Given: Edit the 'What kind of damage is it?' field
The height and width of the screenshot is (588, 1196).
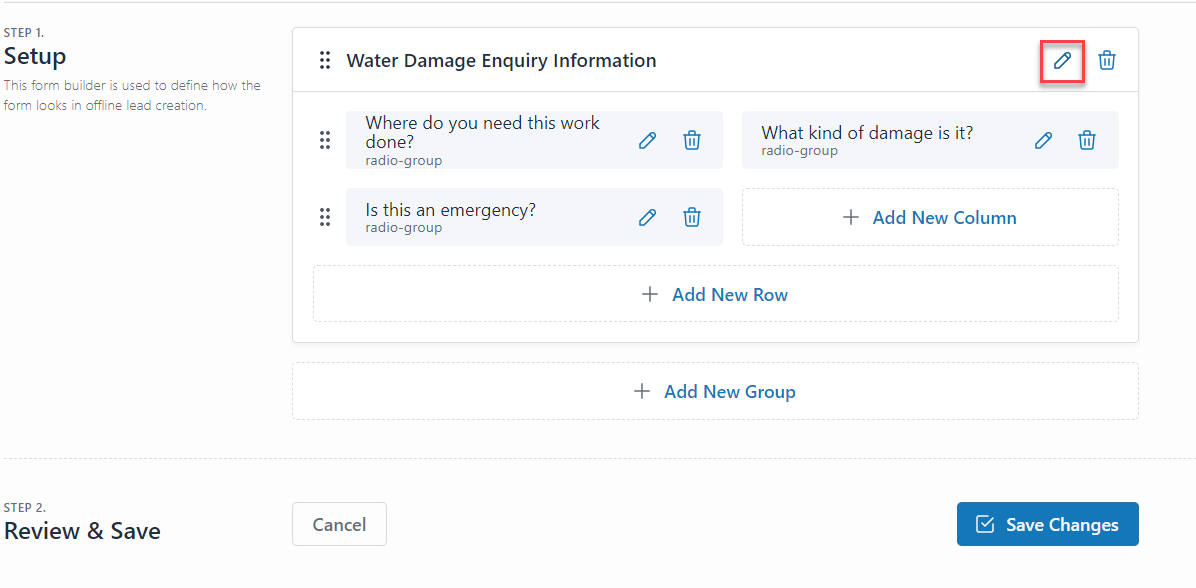Looking at the screenshot, I should [1043, 140].
